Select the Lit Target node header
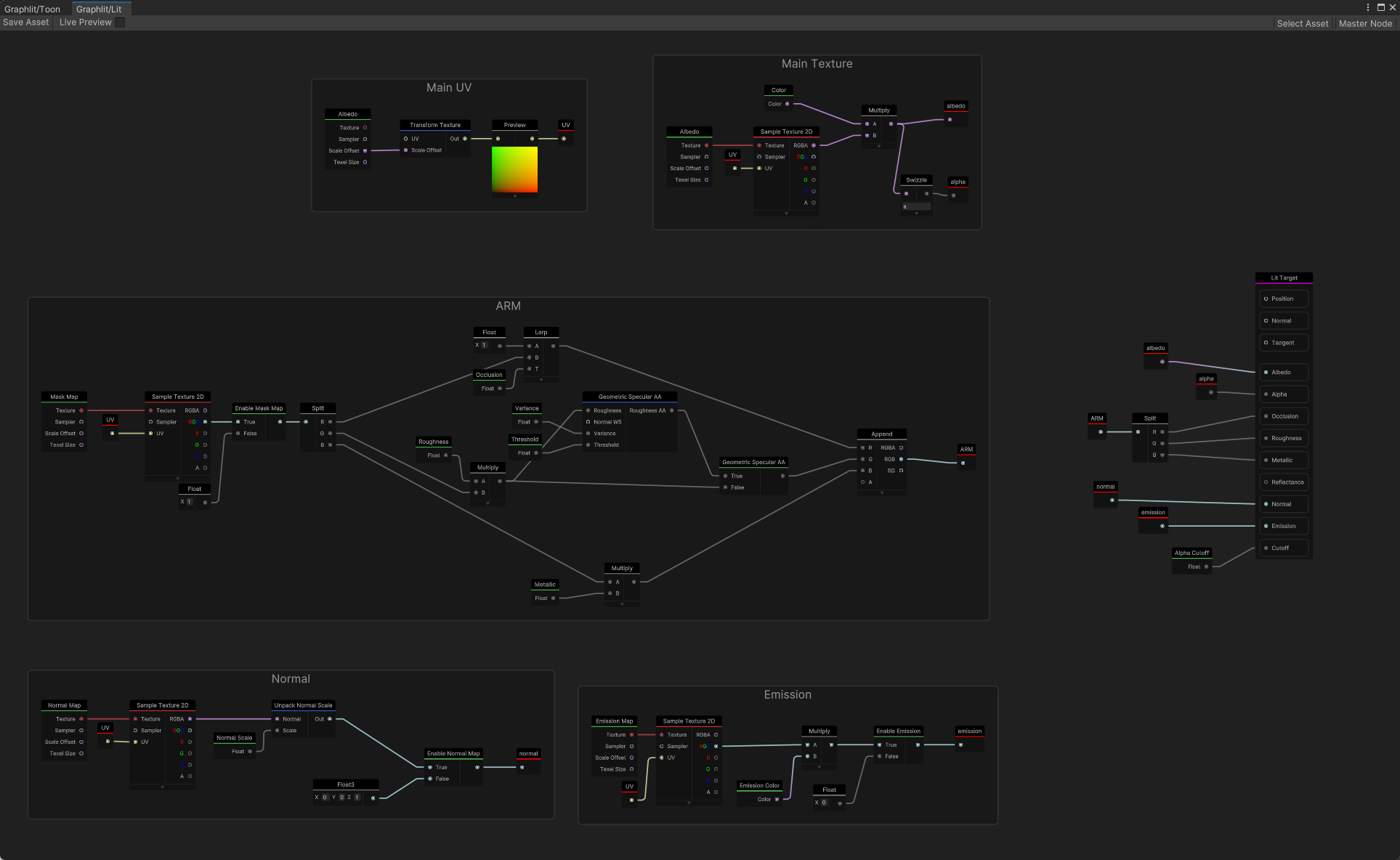Viewport: 1400px width, 860px height. 1284,277
